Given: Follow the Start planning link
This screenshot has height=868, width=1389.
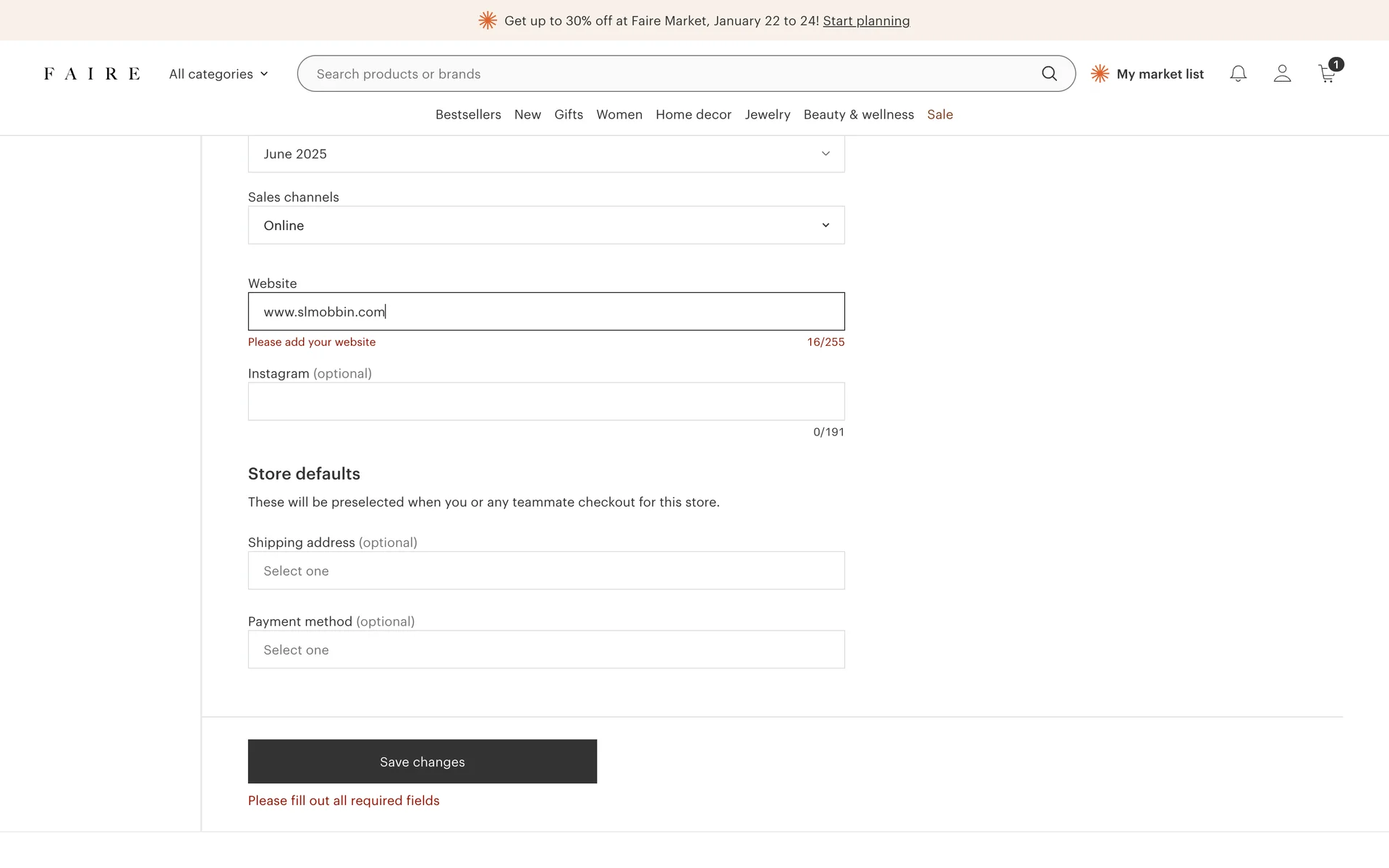Looking at the screenshot, I should coord(866,21).
